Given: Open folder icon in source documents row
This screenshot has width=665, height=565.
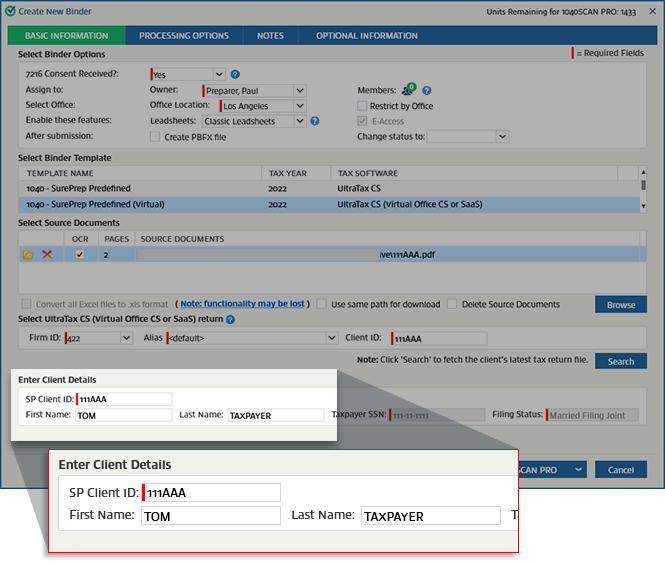Looking at the screenshot, I should 28,255.
